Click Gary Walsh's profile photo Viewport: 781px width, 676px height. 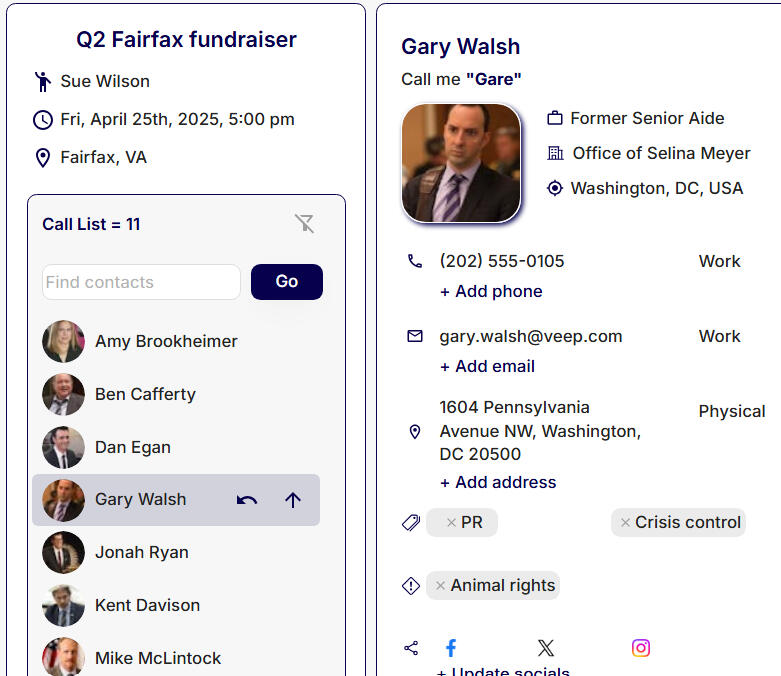point(461,163)
